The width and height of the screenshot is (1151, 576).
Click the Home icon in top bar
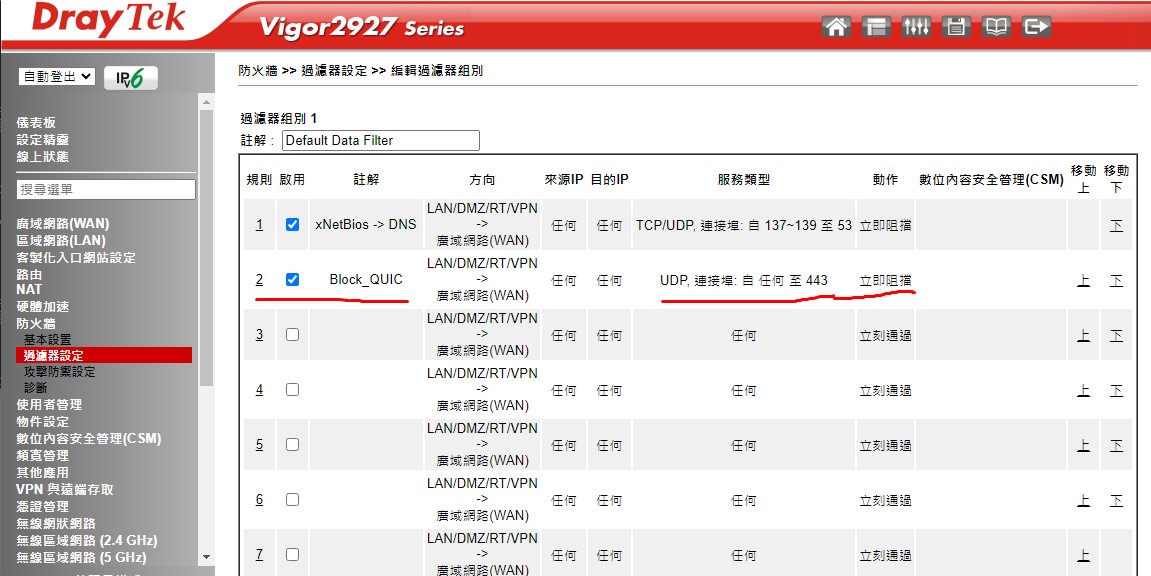tap(836, 27)
